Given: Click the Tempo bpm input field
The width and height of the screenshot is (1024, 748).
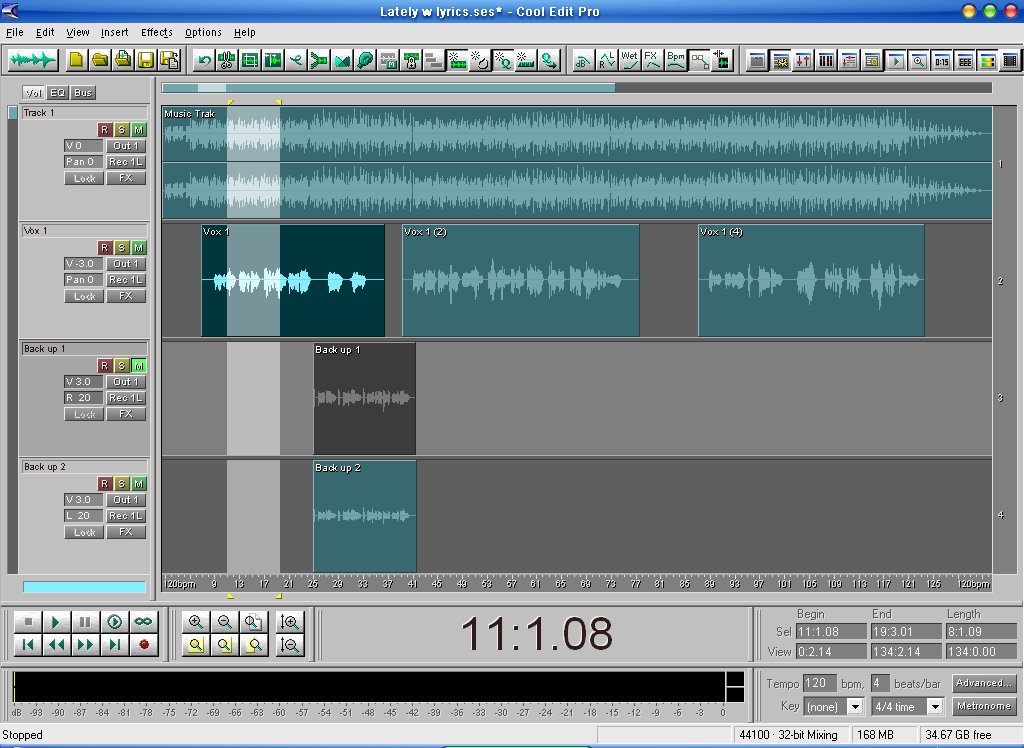Looking at the screenshot, I should coord(820,683).
